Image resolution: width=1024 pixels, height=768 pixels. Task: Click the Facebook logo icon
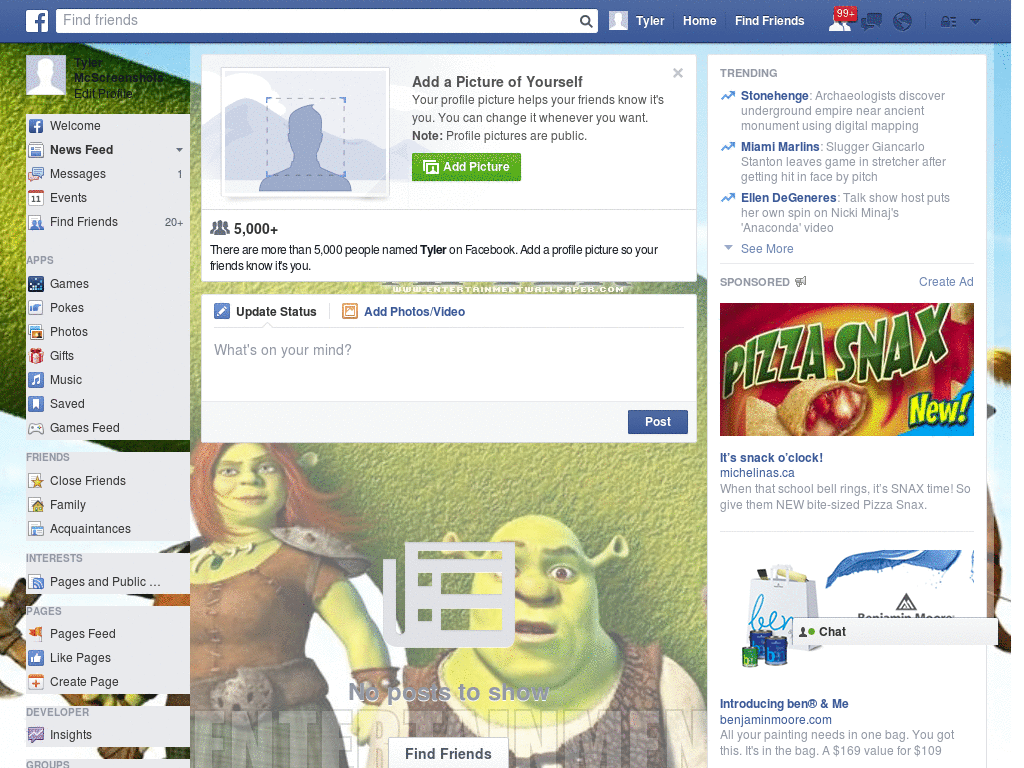click(x=37, y=21)
